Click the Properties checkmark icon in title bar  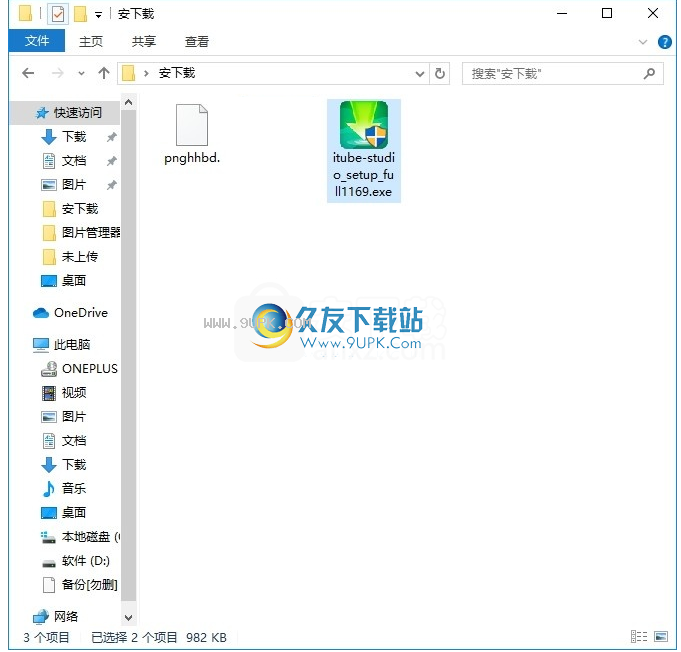[57, 14]
